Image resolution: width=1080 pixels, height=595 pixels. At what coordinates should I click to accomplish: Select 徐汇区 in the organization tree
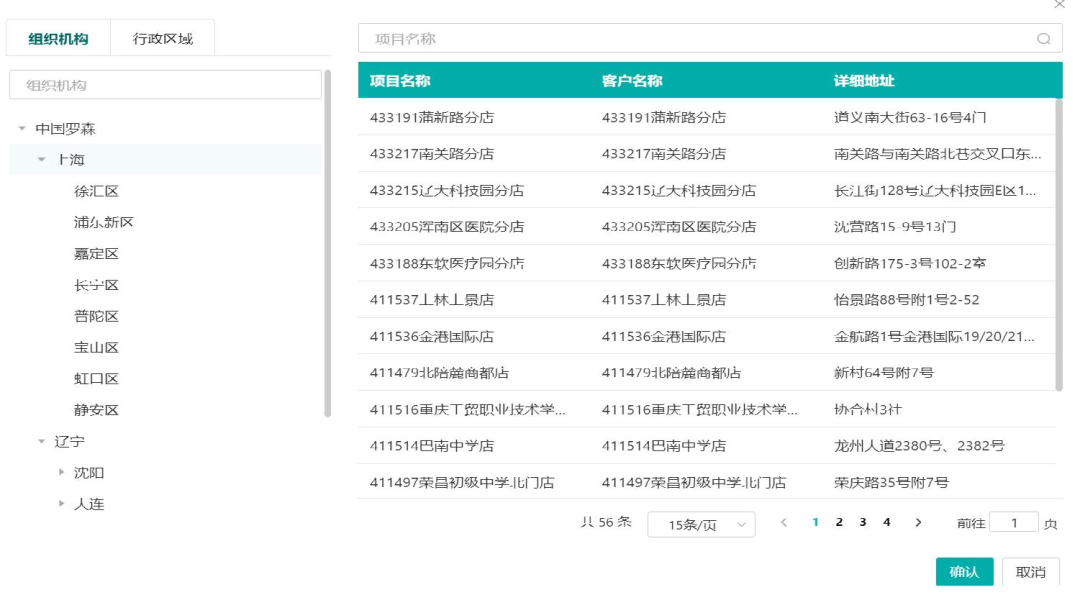coord(96,191)
